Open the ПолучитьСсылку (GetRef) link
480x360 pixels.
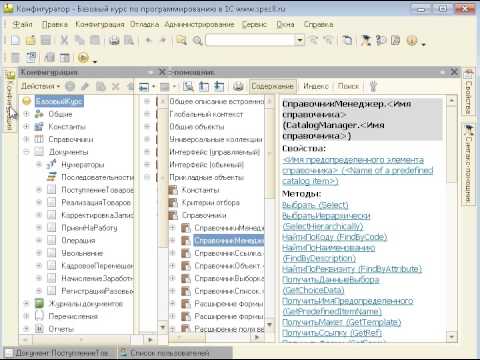(x=332, y=333)
